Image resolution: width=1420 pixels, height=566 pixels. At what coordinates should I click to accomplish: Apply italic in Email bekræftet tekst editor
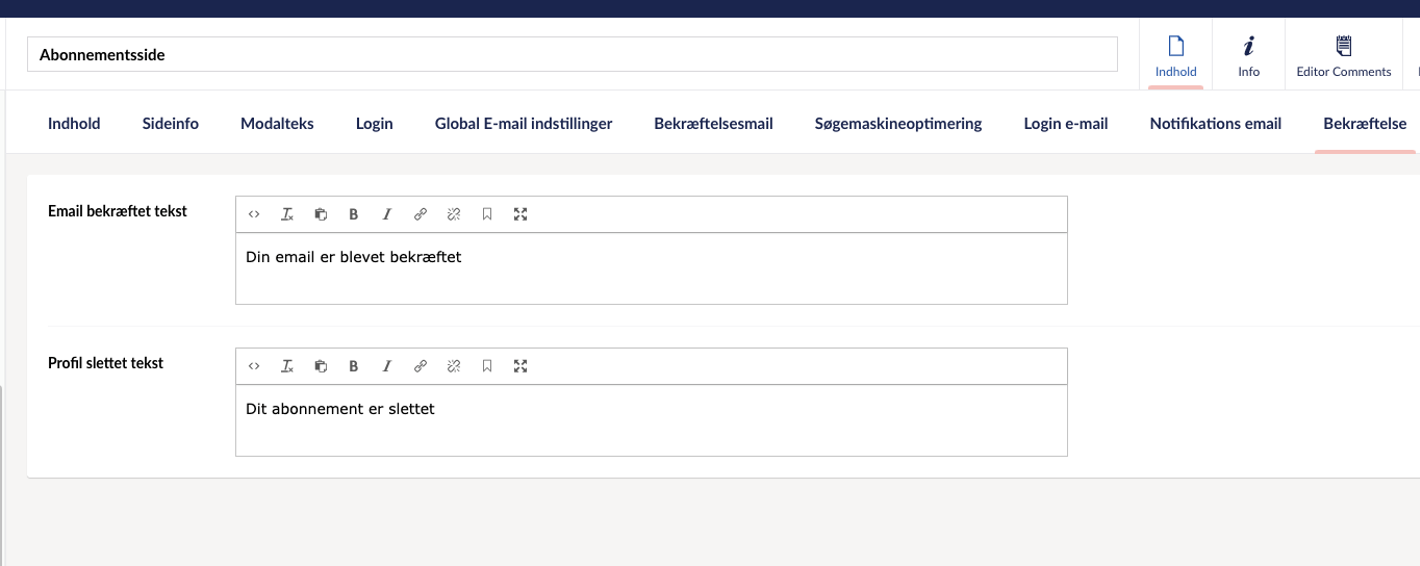387,214
